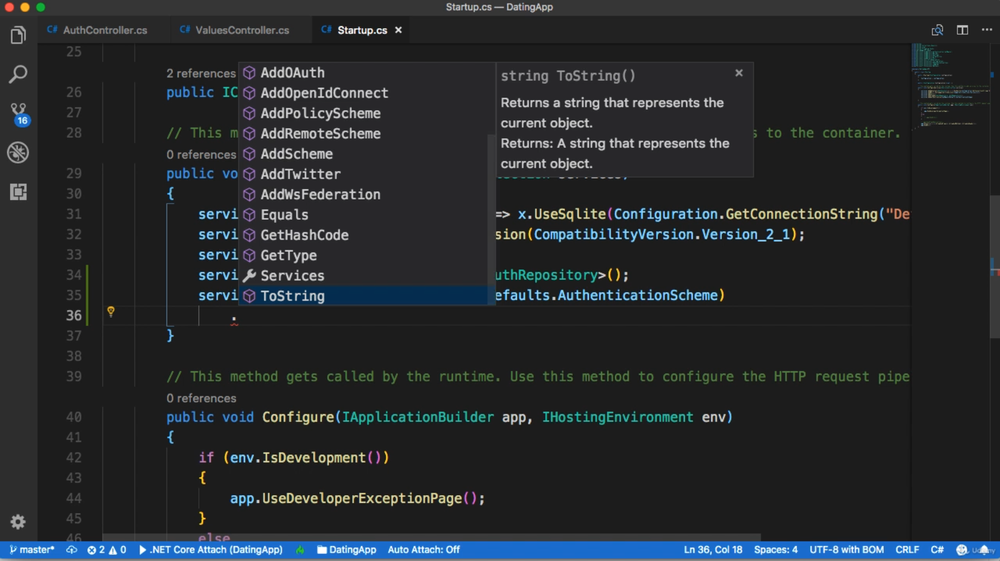The height and width of the screenshot is (561, 1000).
Task: Close the Startup.cs tab
Action: point(398,30)
